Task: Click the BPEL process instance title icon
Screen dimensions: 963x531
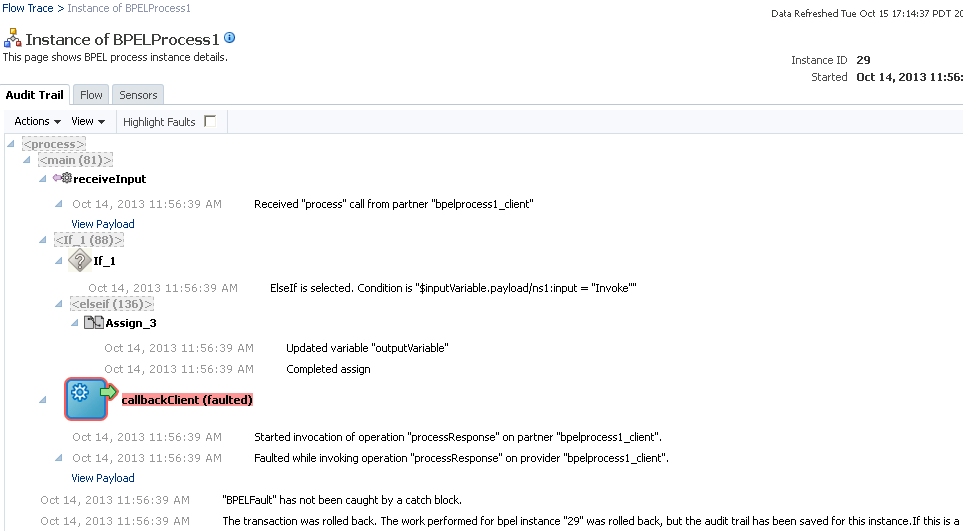Action: [x=12, y=38]
